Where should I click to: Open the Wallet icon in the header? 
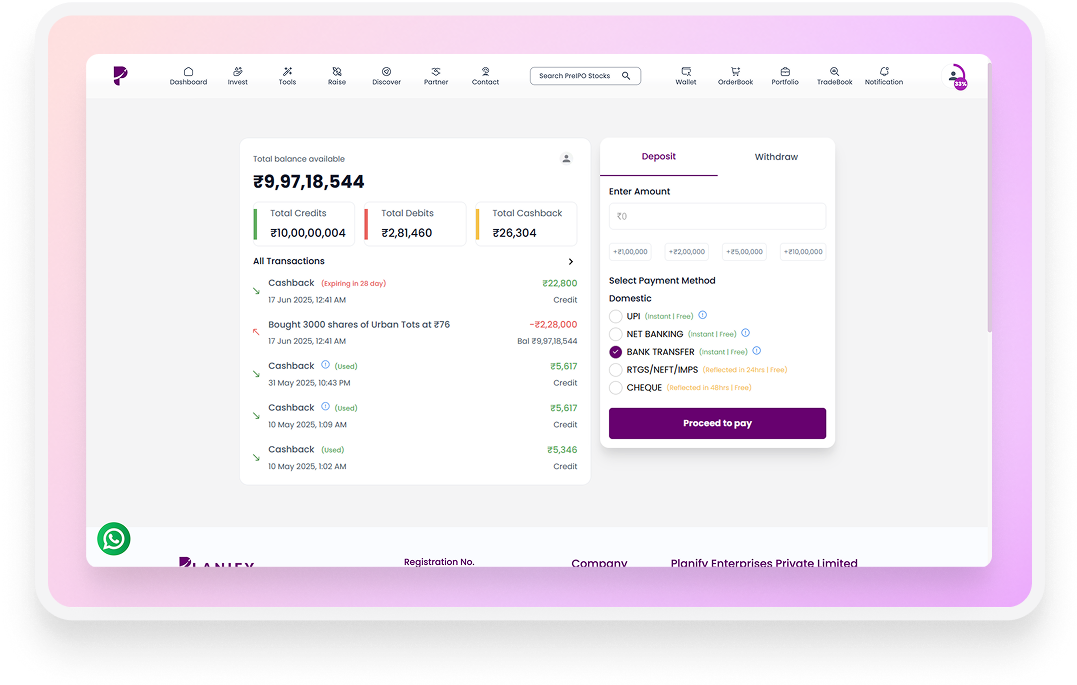pyautogui.click(x=686, y=71)
